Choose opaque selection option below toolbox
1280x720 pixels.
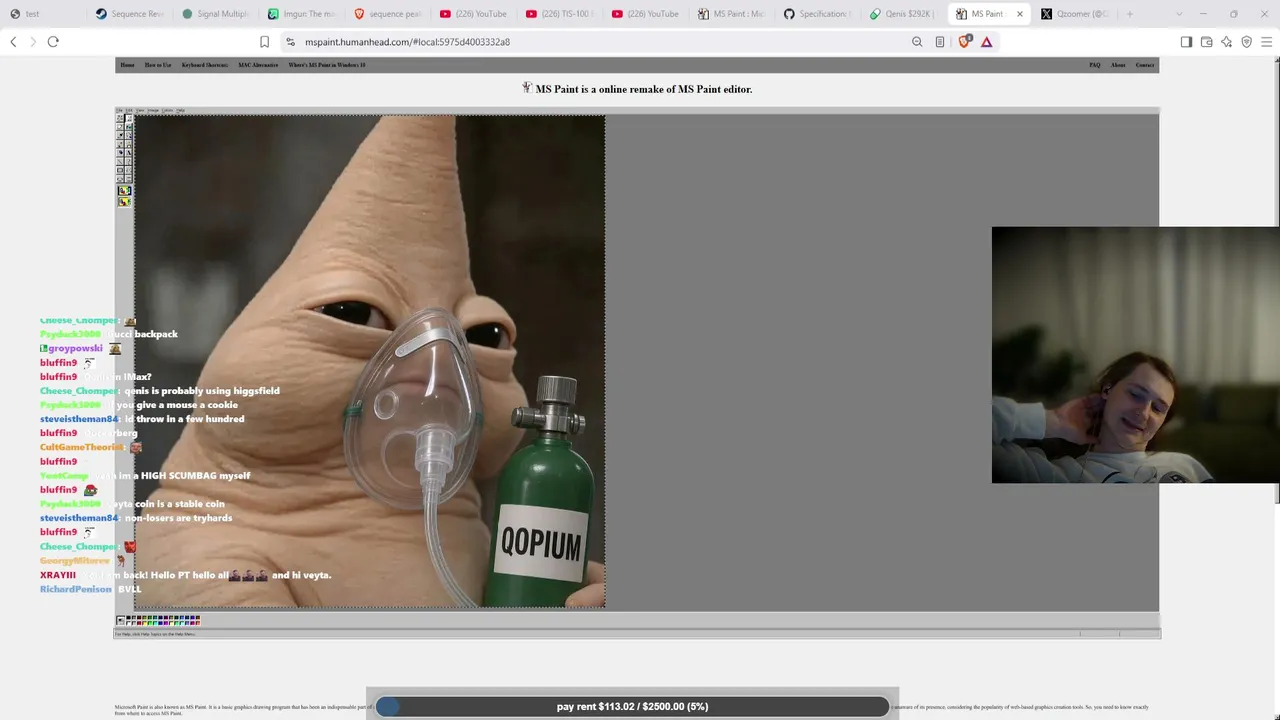point(124,190)
